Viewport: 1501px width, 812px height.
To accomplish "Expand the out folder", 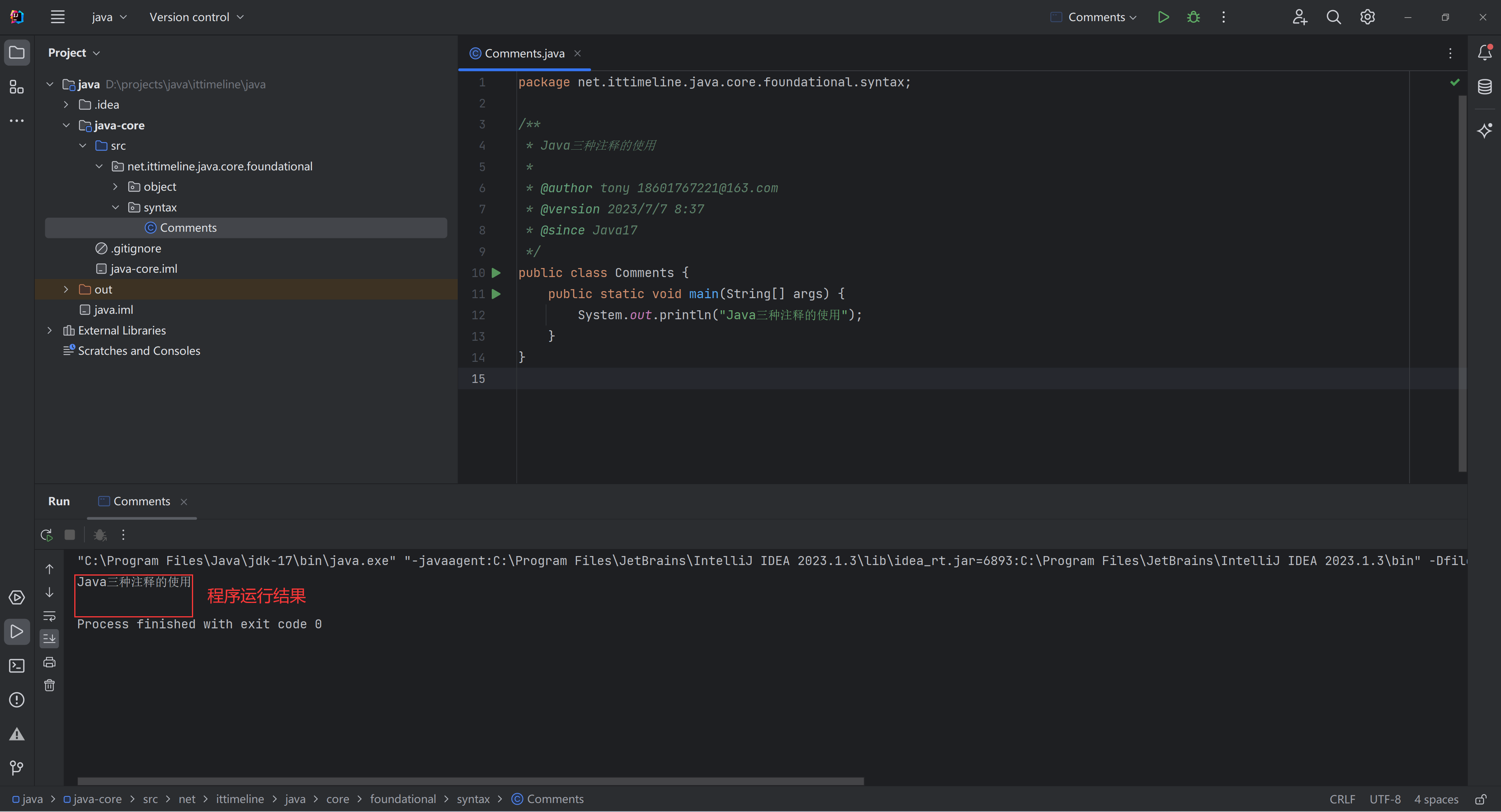I will [x=66, y=290].
